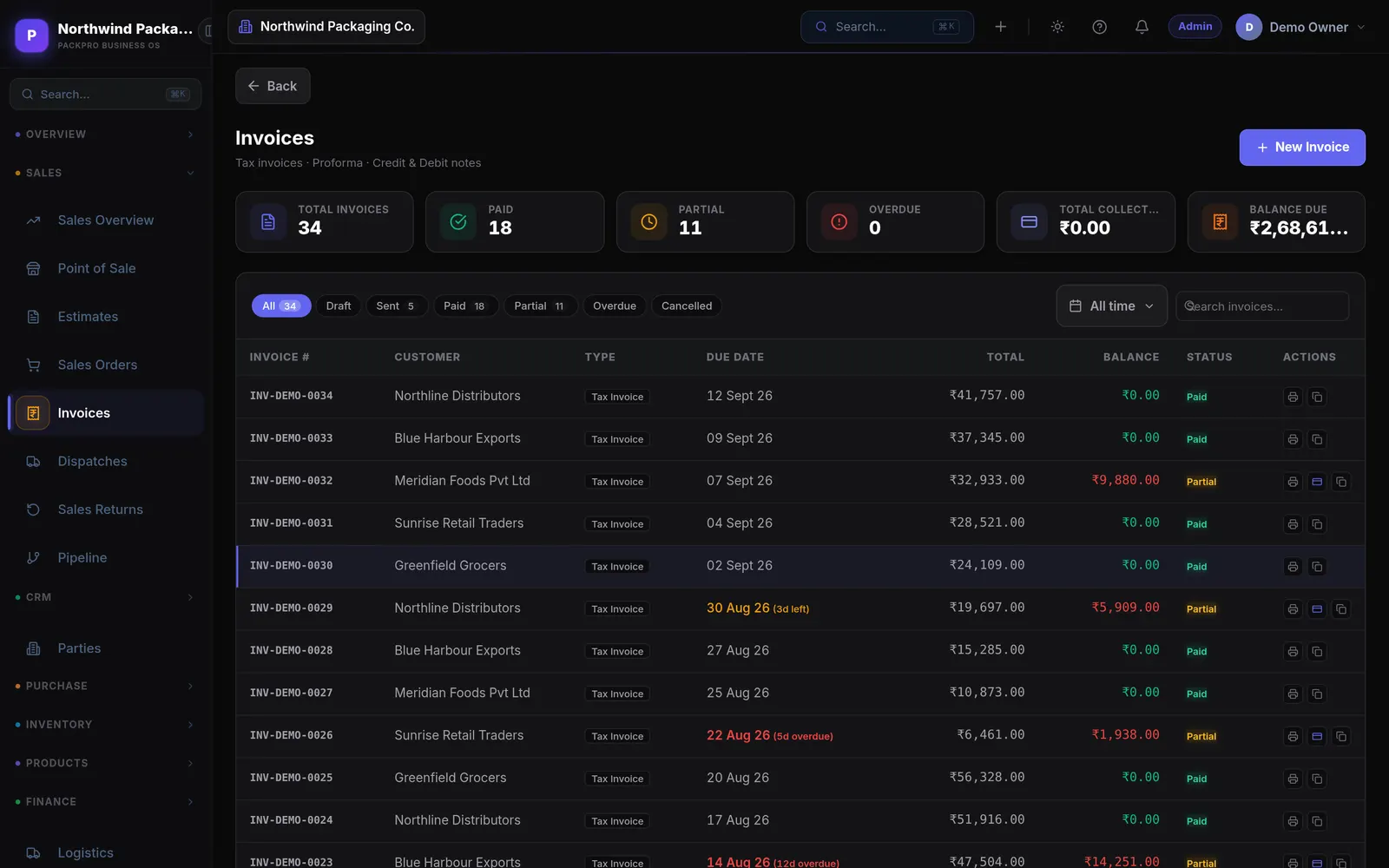Click the plus quick-create icon in top bar
The image size is (1389, 868).
(x=1000, y=27)
